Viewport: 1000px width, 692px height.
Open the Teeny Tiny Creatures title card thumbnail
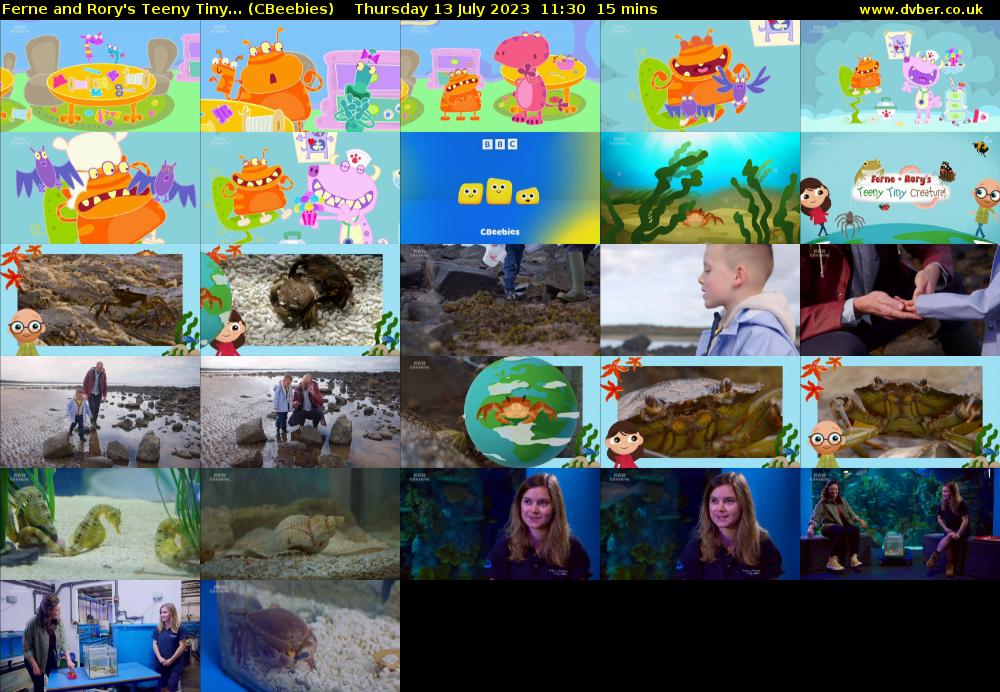[x=900, y=188]
